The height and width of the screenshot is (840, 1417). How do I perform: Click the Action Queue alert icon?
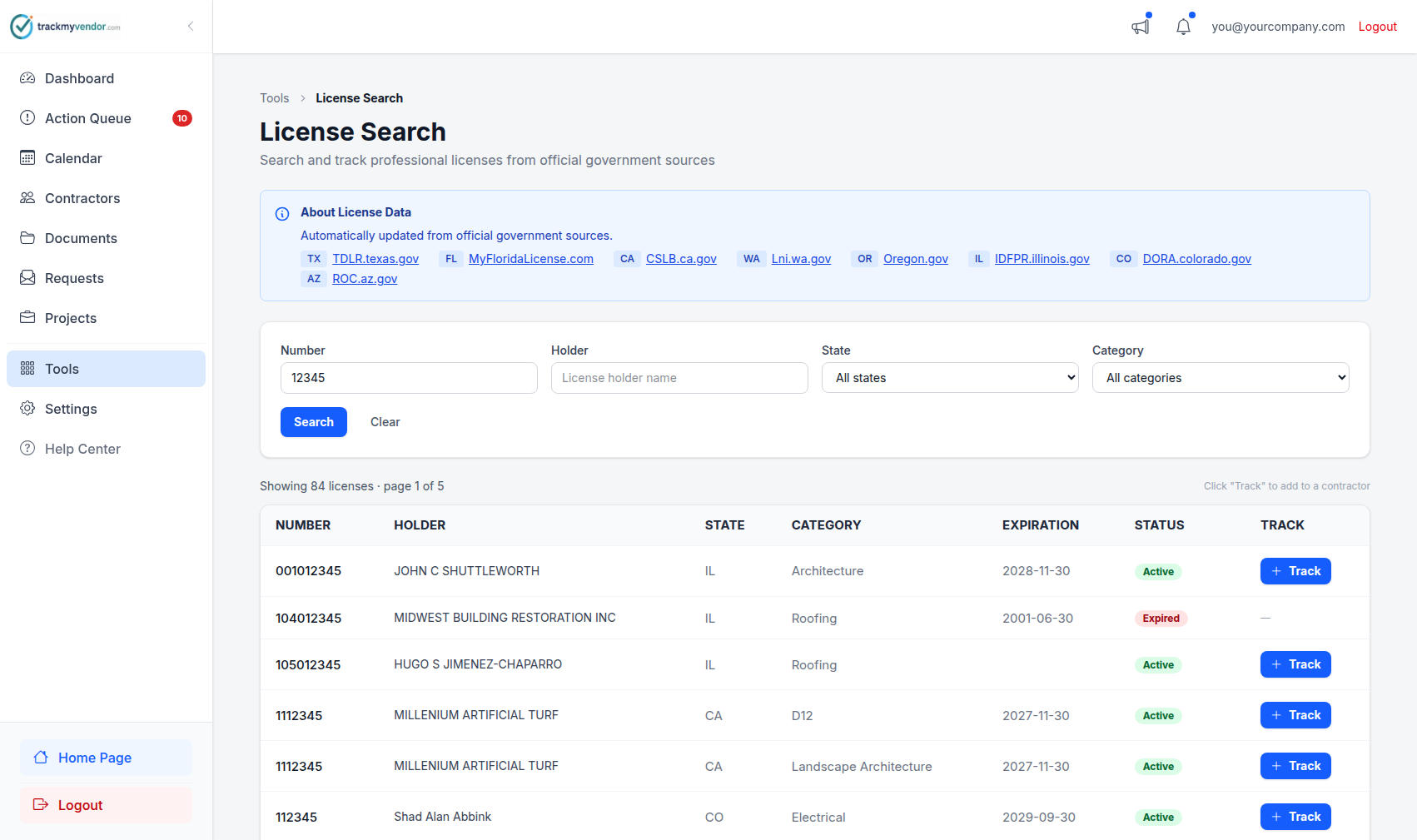(27, 118)
